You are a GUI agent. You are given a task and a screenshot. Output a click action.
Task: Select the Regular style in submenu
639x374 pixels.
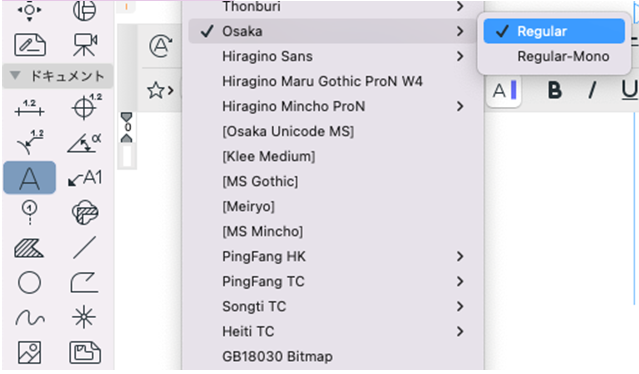tap(554, 31)
